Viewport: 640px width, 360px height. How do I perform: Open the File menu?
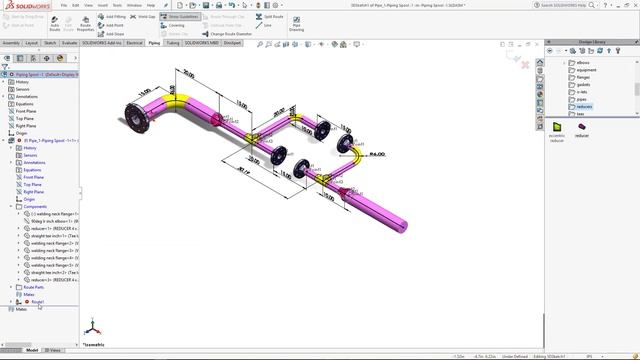click(x=64, y=6)
